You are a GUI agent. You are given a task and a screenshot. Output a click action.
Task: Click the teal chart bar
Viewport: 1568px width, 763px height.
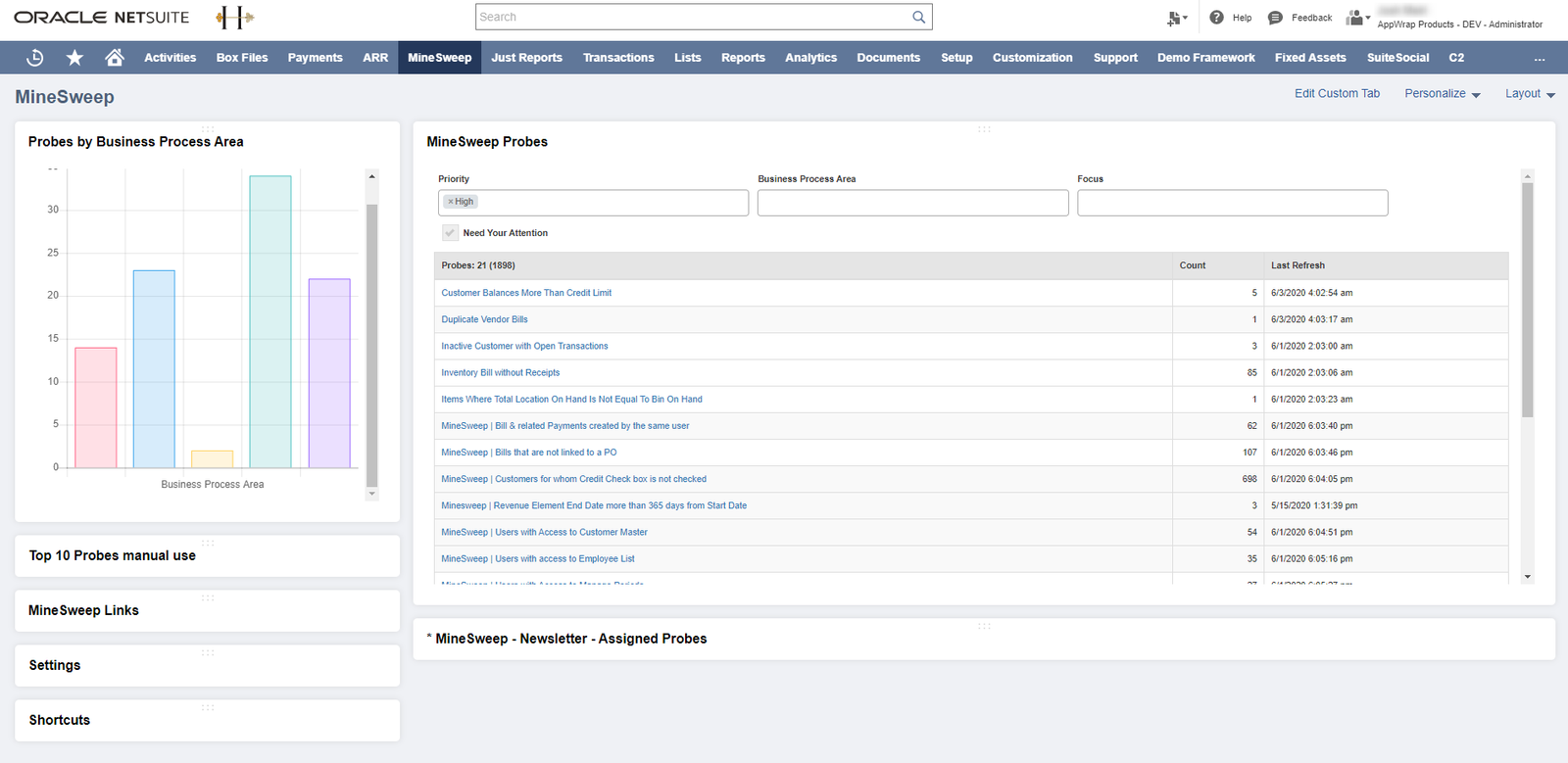coord(270,322)
